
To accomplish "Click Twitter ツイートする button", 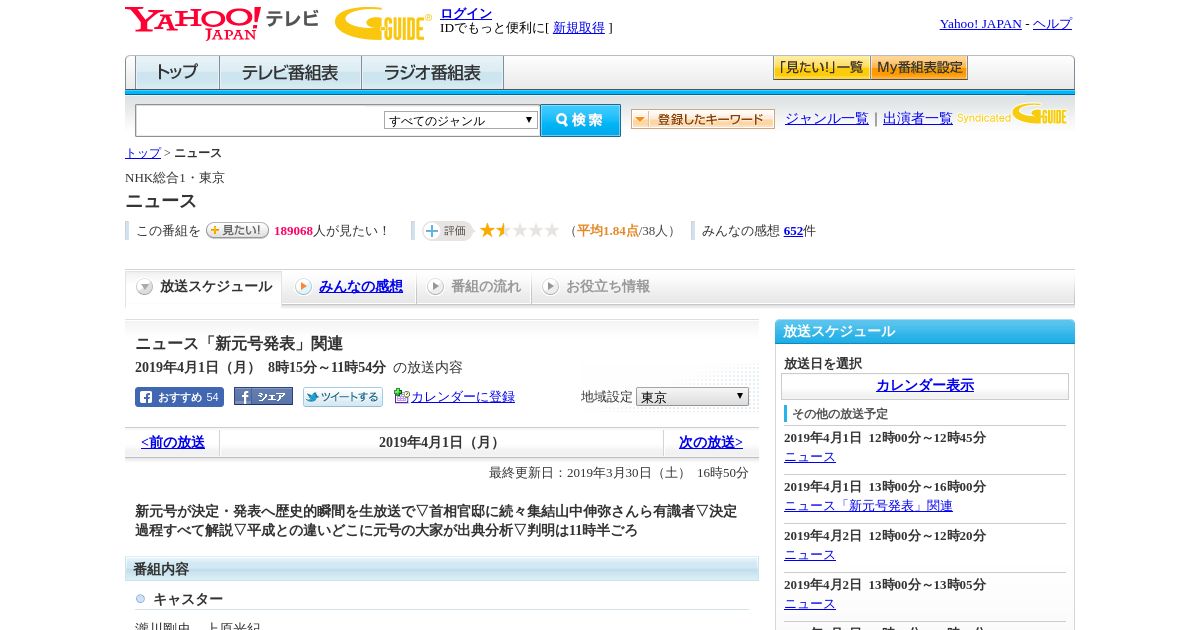I will tap(343, 397).
